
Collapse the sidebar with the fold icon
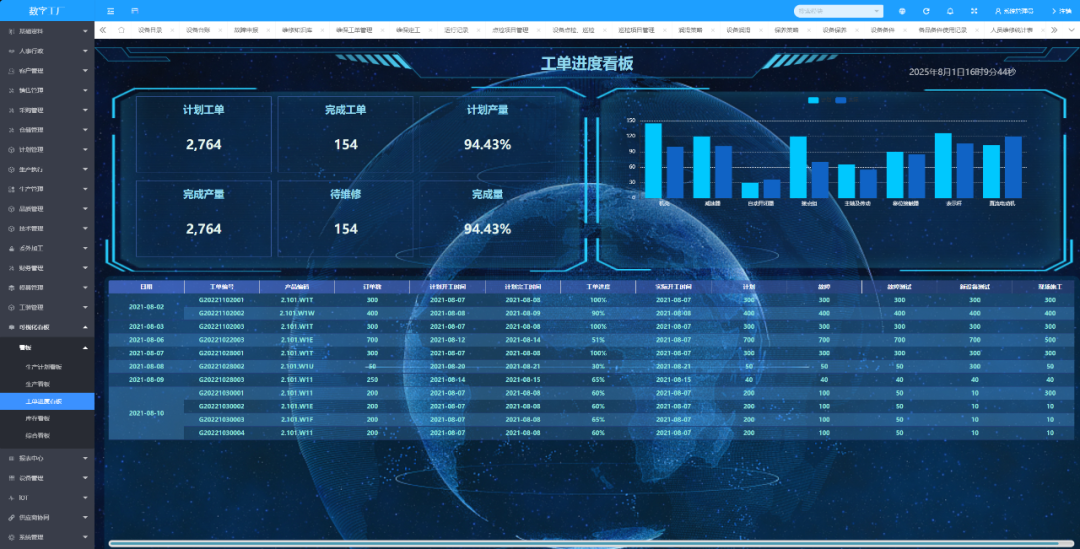click(x=111, y=11)
